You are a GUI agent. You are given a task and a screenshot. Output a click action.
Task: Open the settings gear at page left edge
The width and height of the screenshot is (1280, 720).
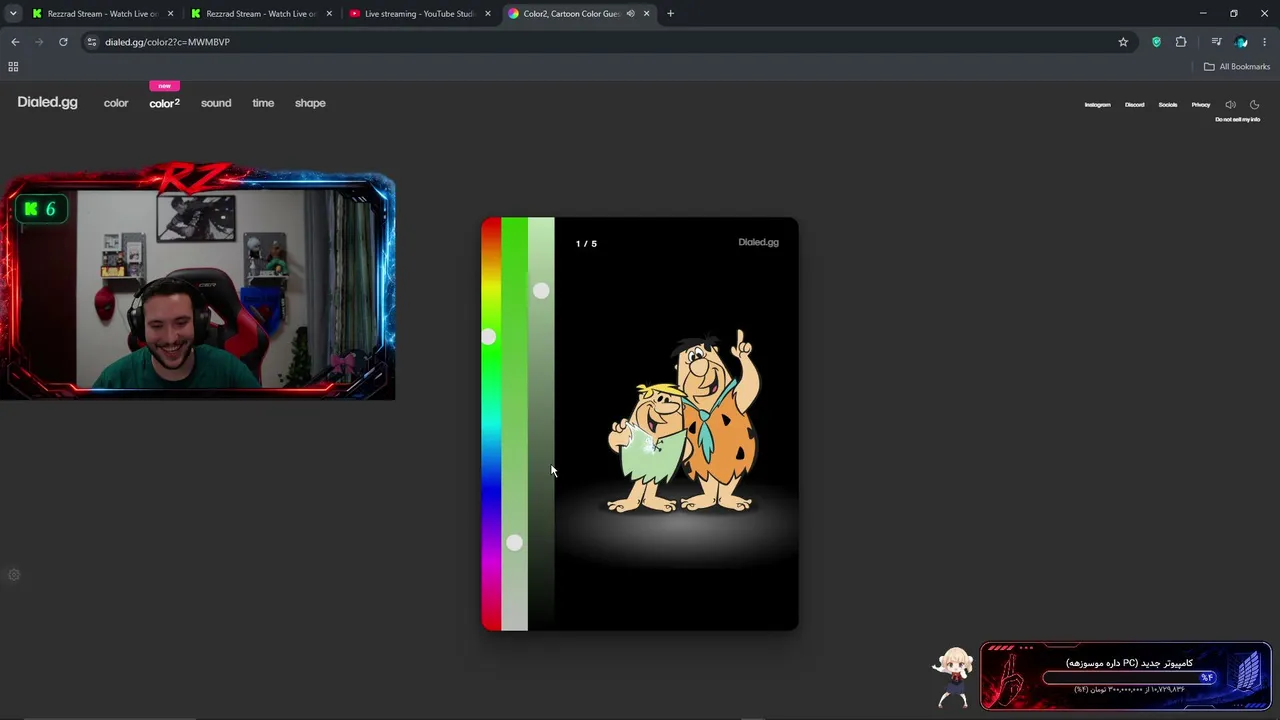14,575
